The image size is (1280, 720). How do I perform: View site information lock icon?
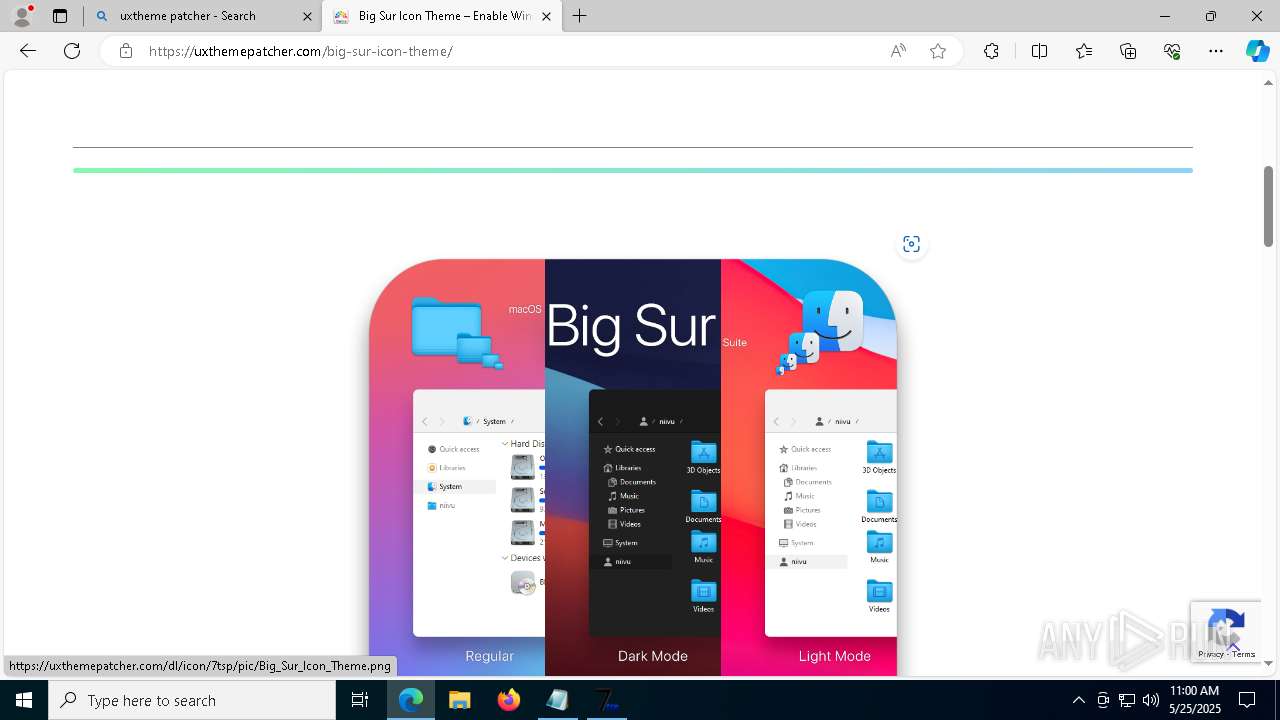click(x=126, y=51)
